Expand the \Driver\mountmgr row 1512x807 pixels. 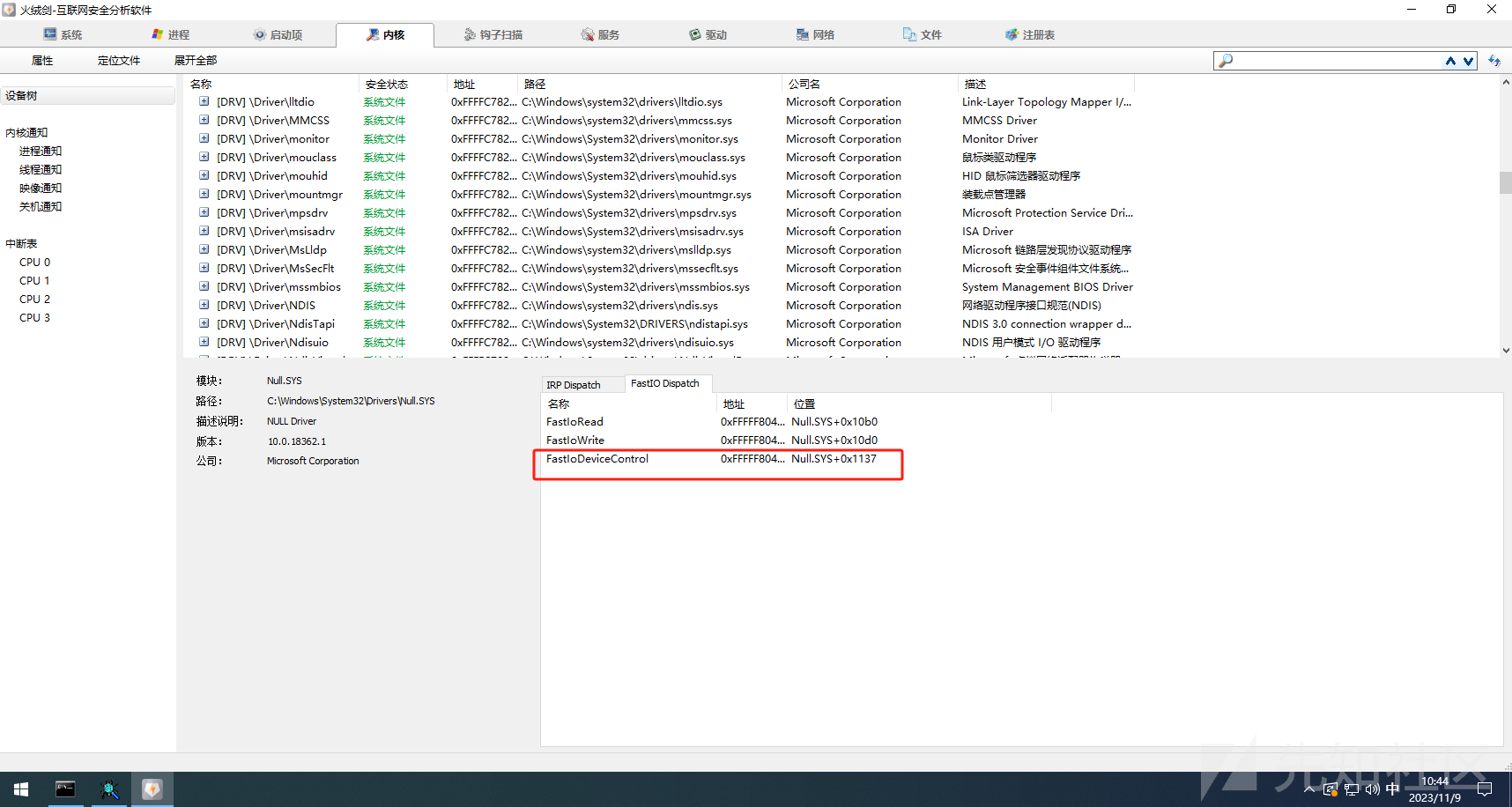(x=204, y=194)
